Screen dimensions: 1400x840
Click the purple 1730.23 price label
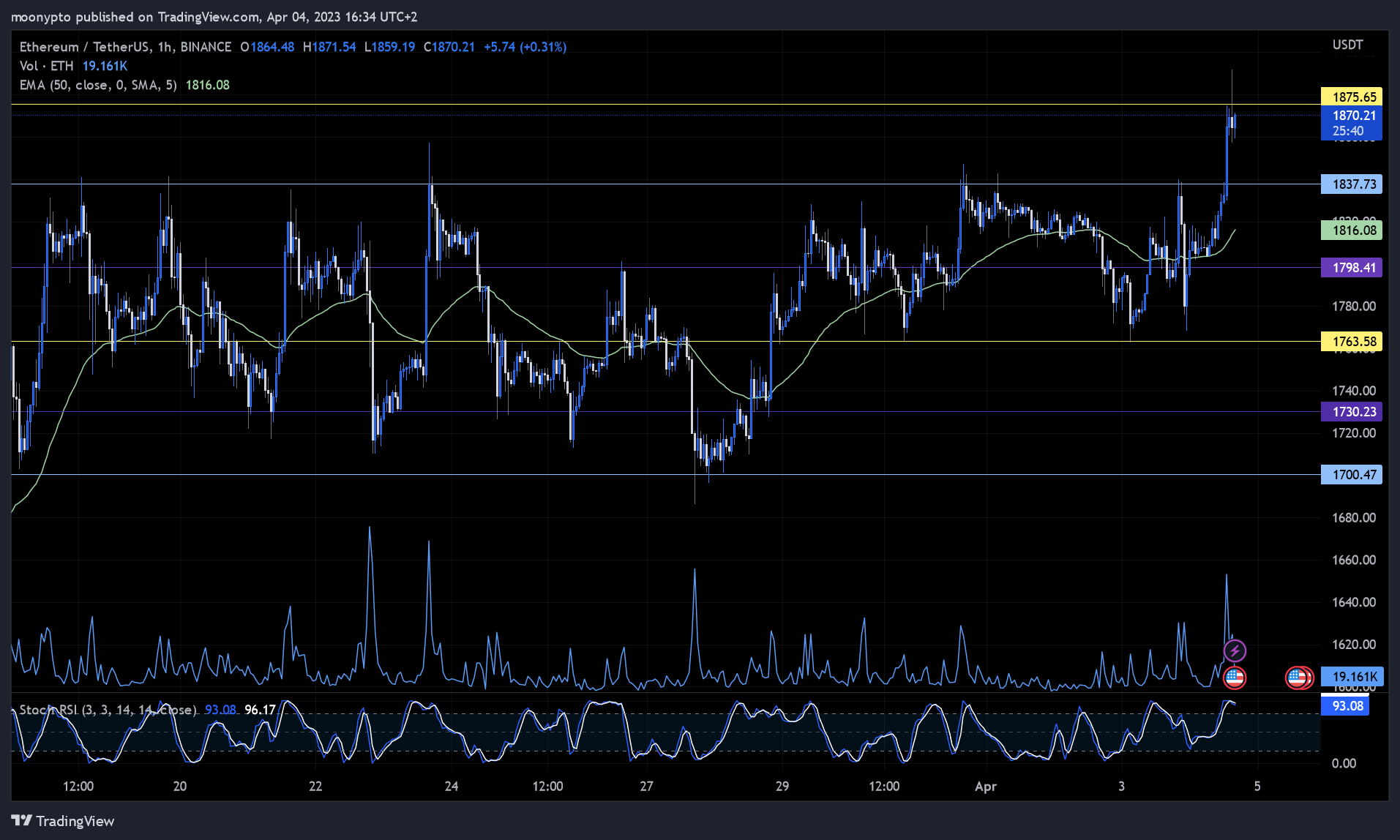coord(1352,412)
